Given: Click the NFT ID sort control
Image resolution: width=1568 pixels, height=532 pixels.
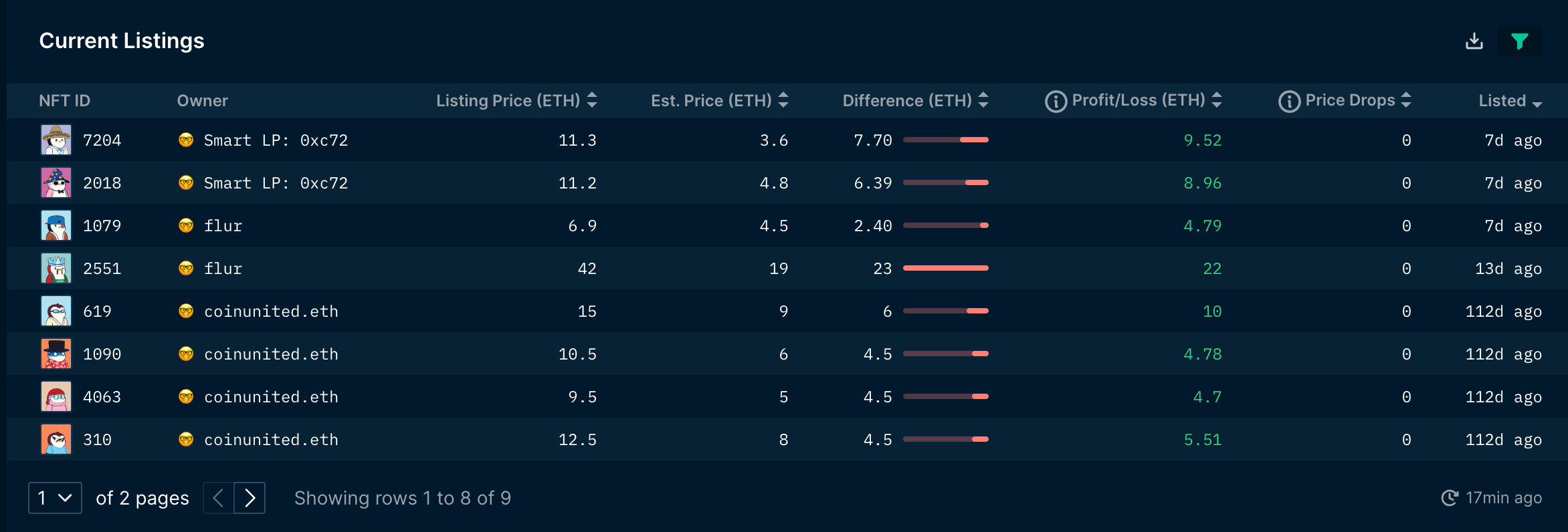Looking at the screenshot, I should [x=65, y=100].
